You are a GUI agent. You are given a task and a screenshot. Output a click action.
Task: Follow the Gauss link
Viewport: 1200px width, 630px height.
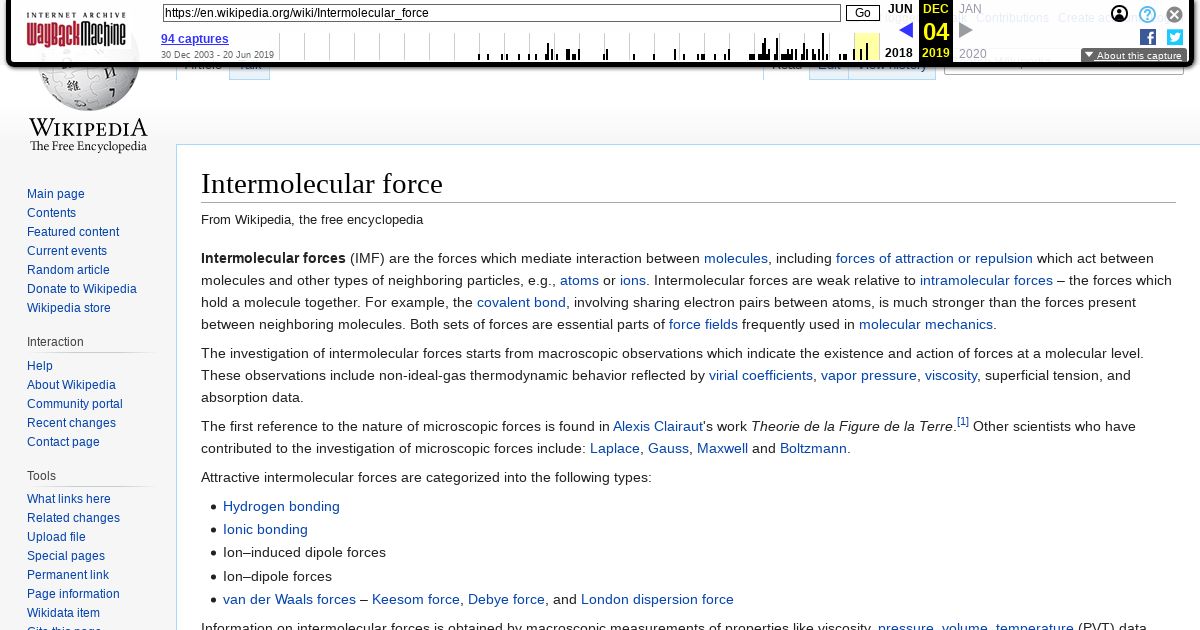tap(668, 448)
